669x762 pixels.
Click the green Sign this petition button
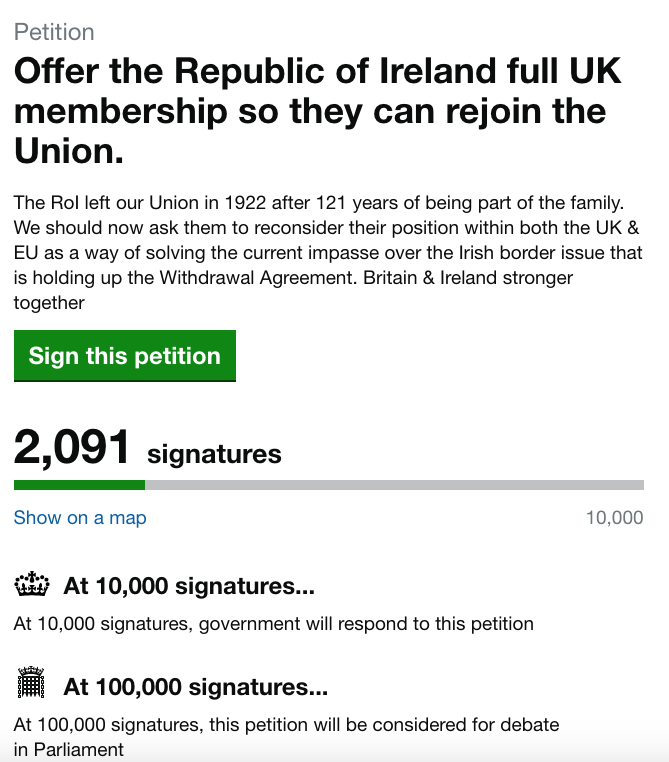[125, 356]
